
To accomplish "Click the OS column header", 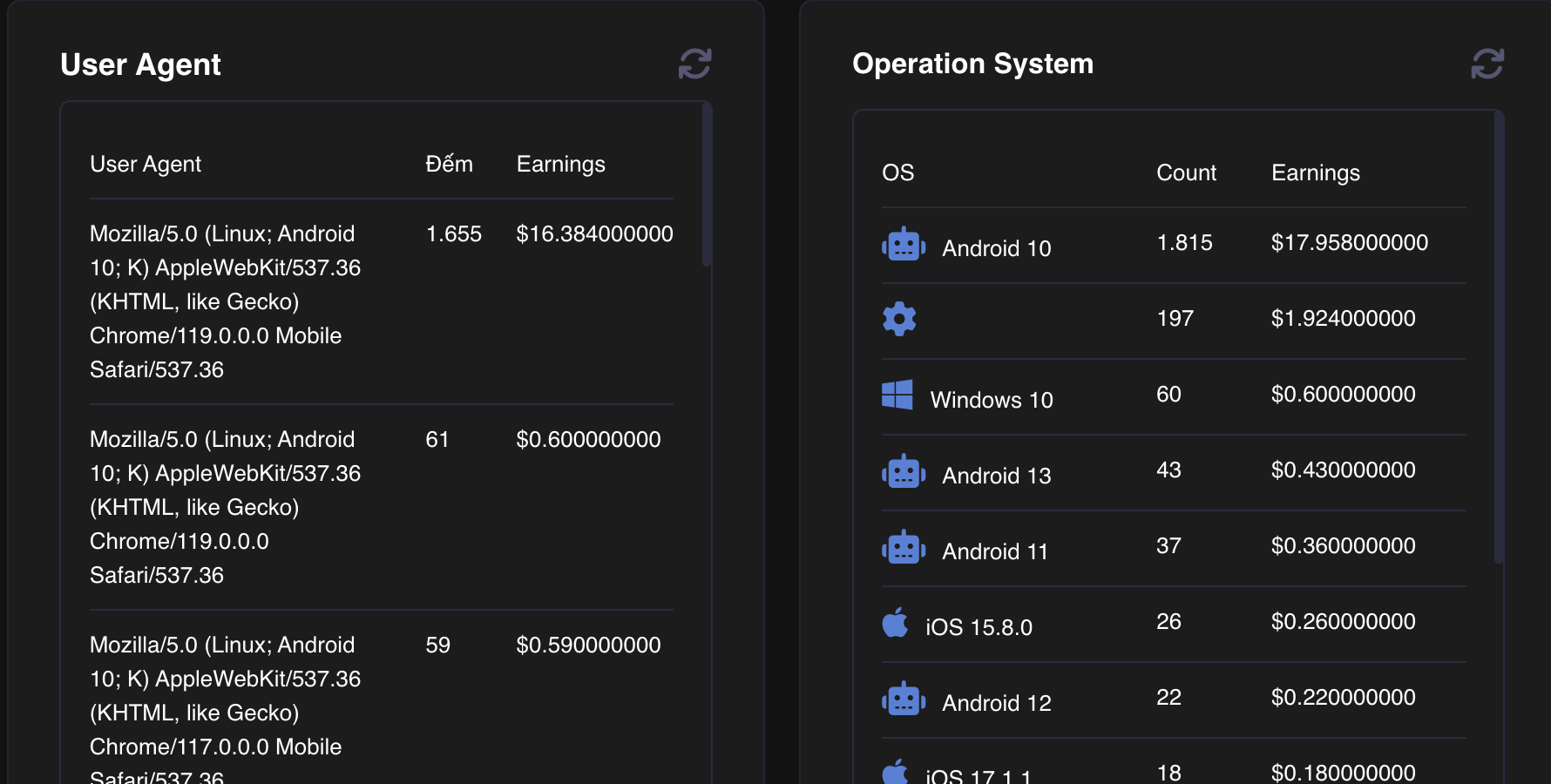I will tap(897, 172).
